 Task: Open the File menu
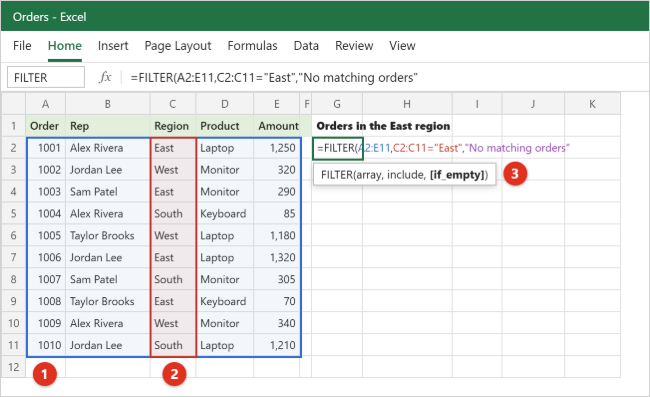click(x=22, y=46)
